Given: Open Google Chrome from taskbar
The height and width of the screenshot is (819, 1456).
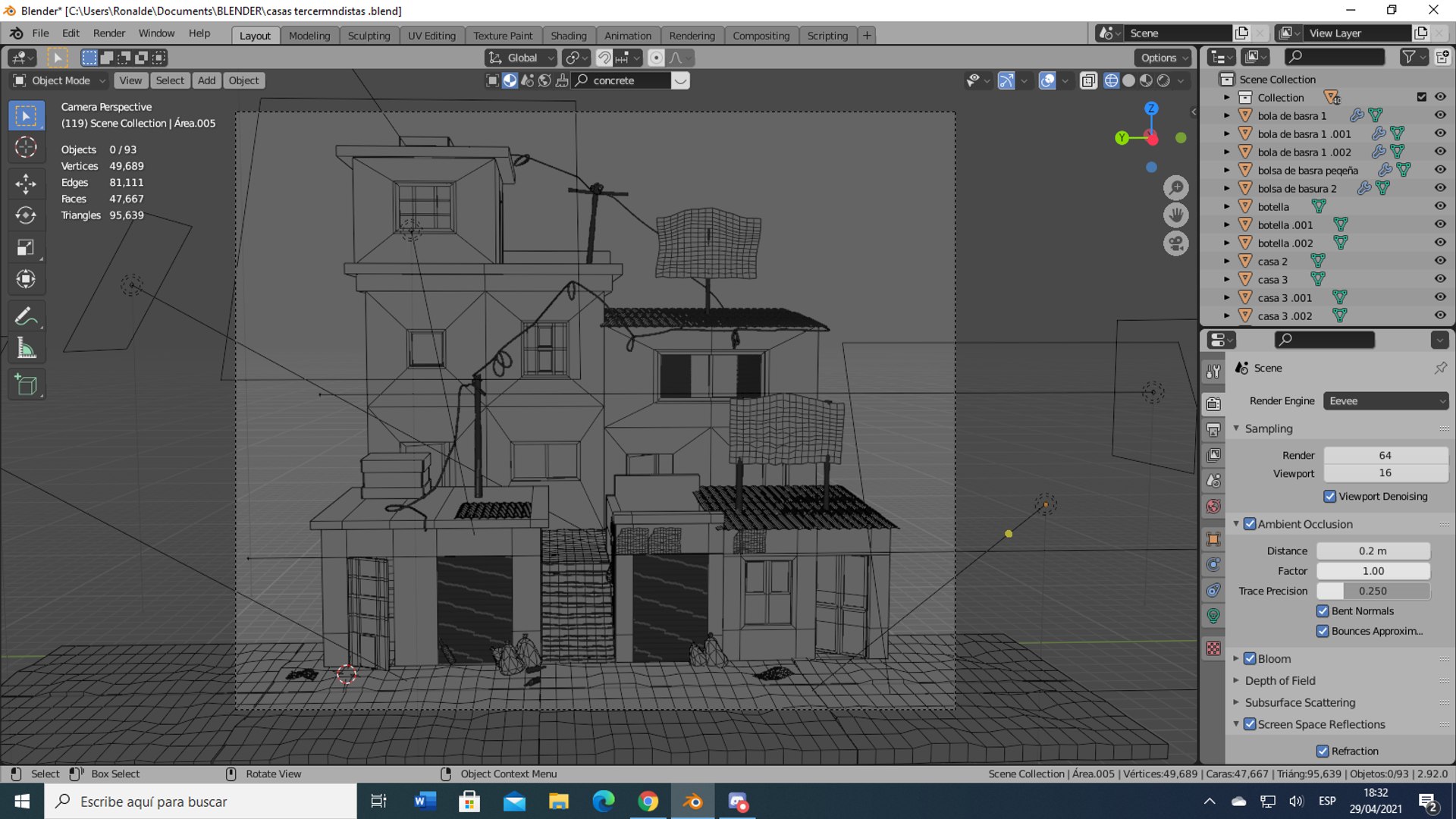Looking at the screenshot, I should pos(648,802).
